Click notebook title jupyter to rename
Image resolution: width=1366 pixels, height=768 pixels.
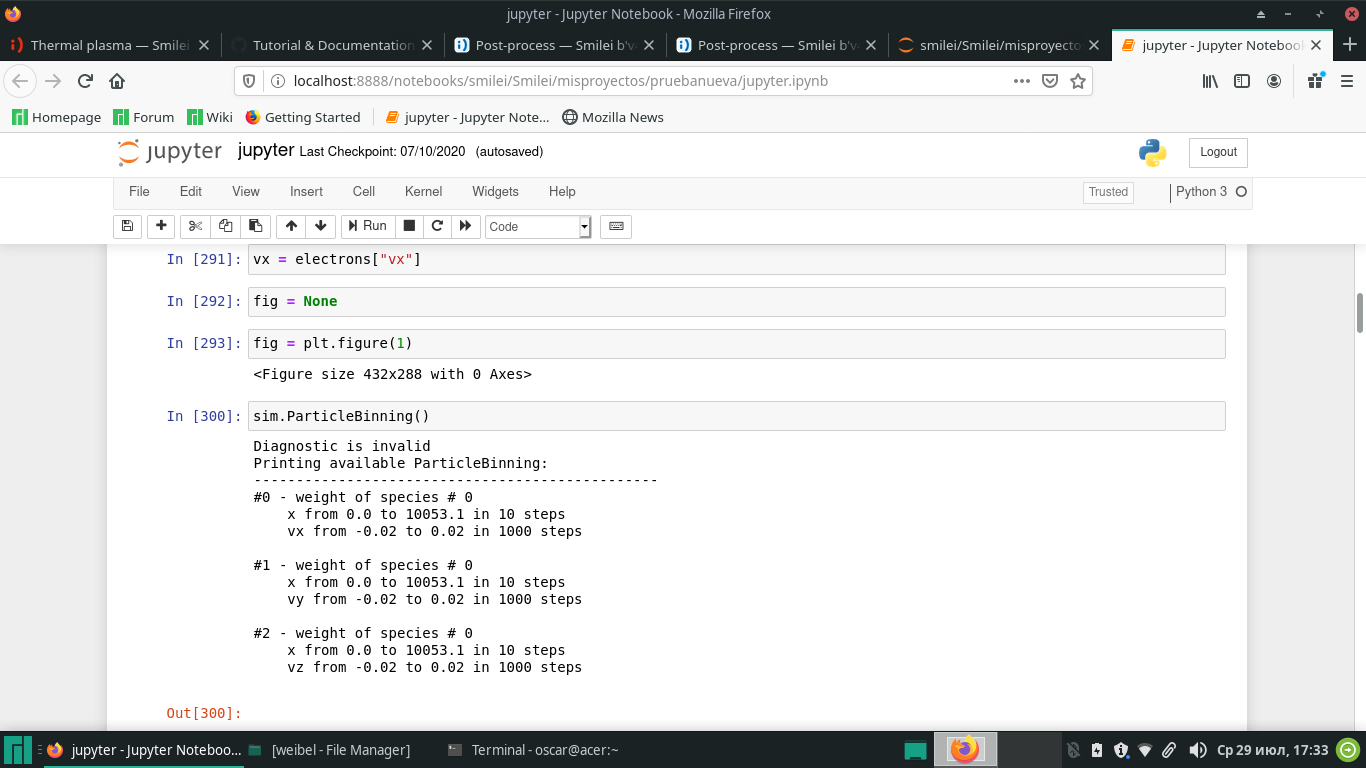(x=266, y=150)
